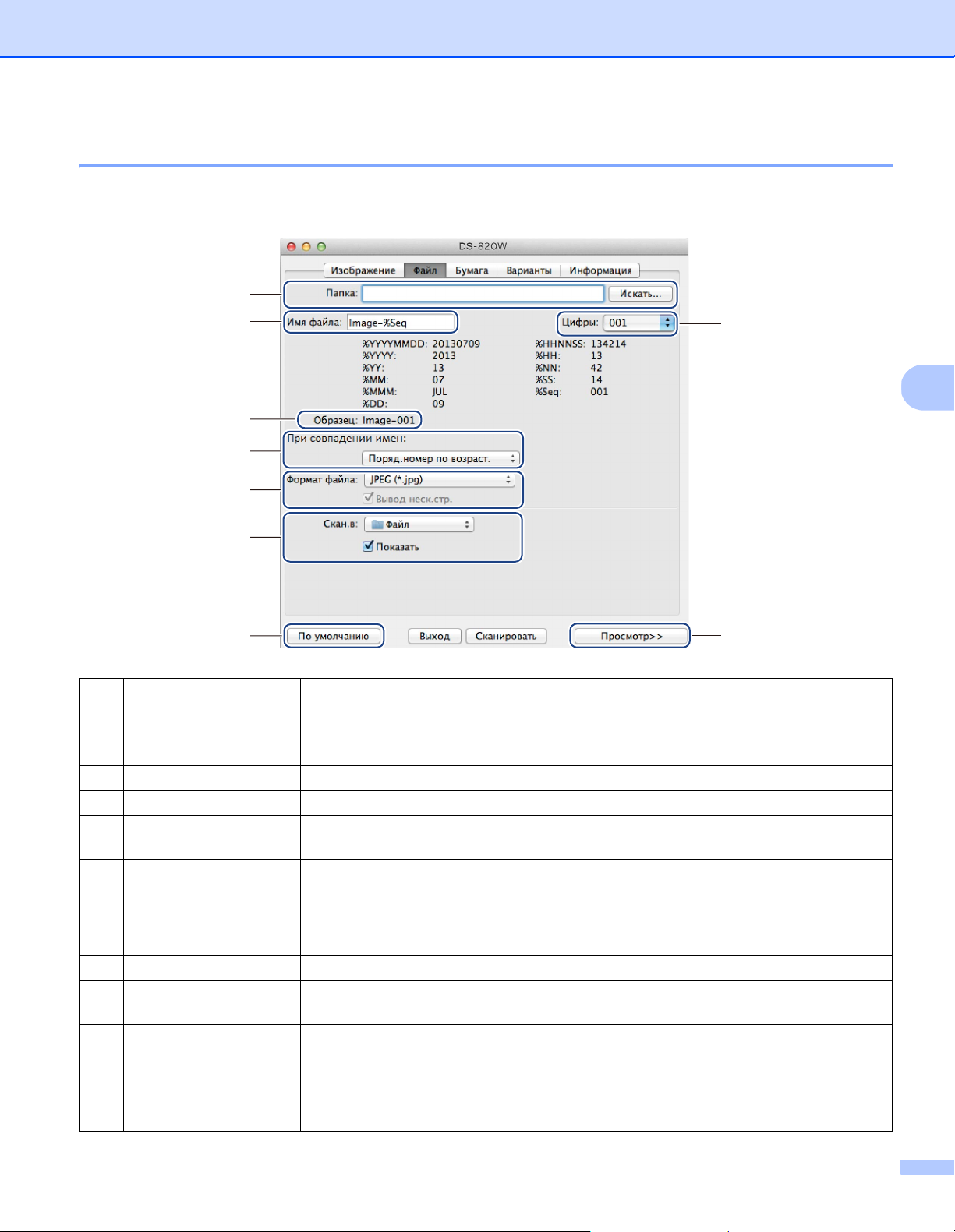Open the Скан.в Файл dropdown
The height and width of the screenshot is (1232, 955).
pyautogui.click(x=419, y=524)
